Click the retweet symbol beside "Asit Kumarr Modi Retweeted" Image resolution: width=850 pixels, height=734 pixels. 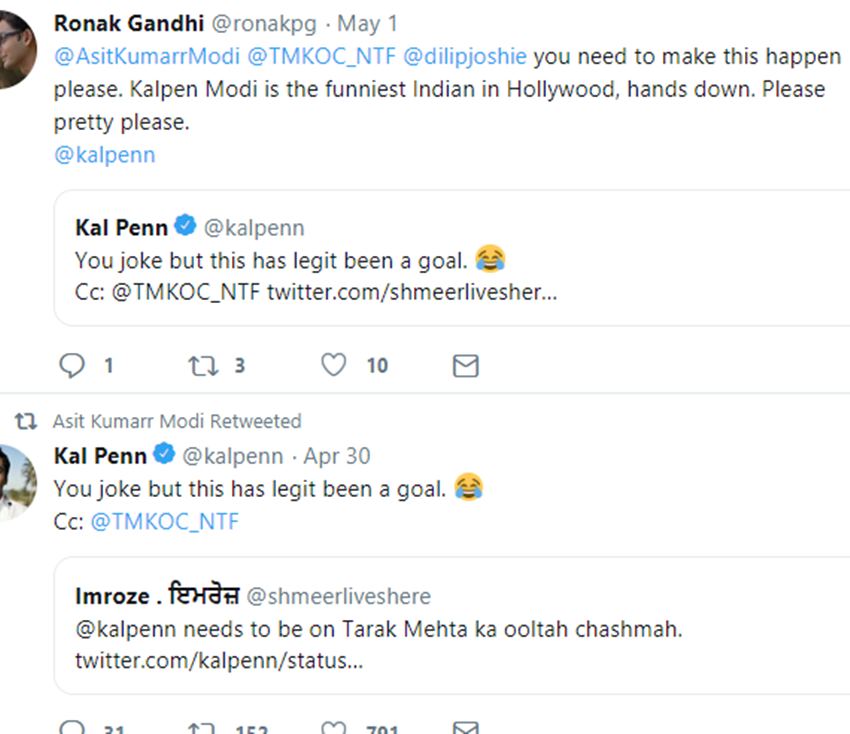tap(26, 421)
